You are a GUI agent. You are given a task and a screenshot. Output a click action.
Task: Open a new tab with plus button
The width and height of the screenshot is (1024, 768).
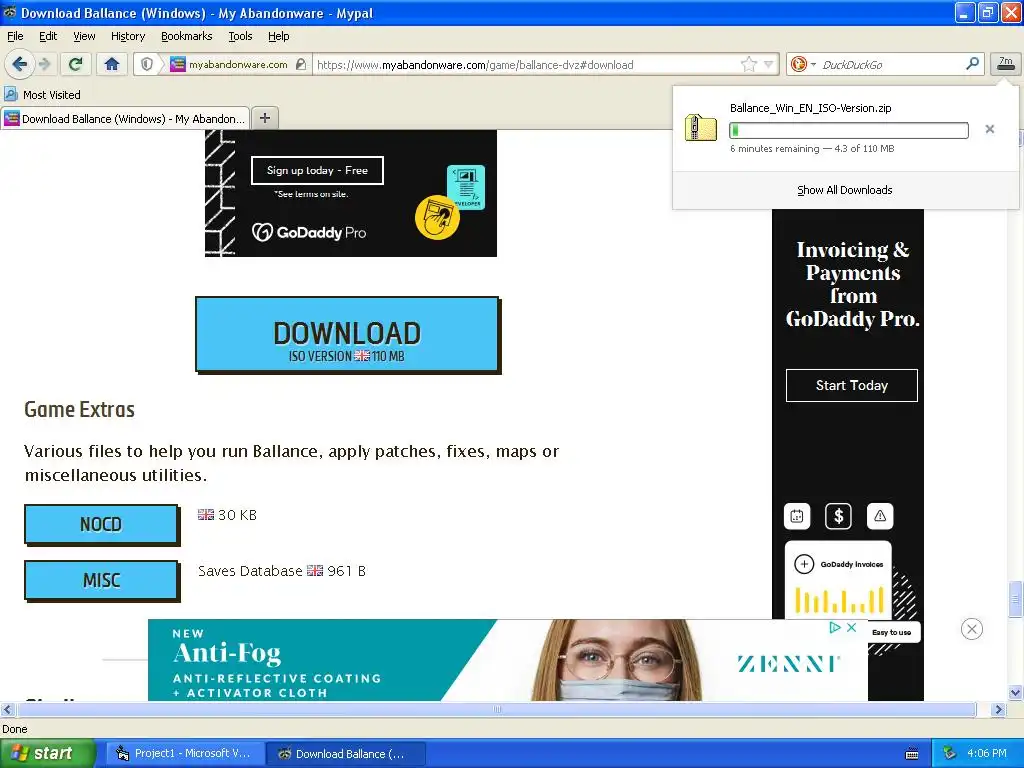[x=264, y=118]
